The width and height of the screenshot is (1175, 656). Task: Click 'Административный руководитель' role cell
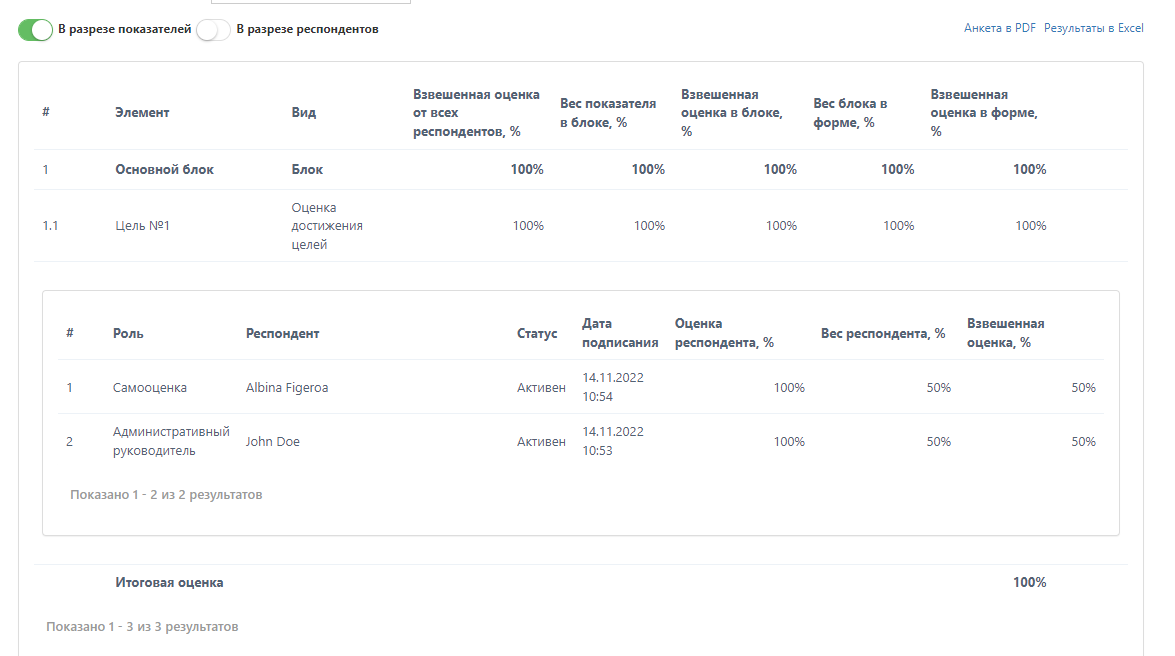click(x=171, y=441)
